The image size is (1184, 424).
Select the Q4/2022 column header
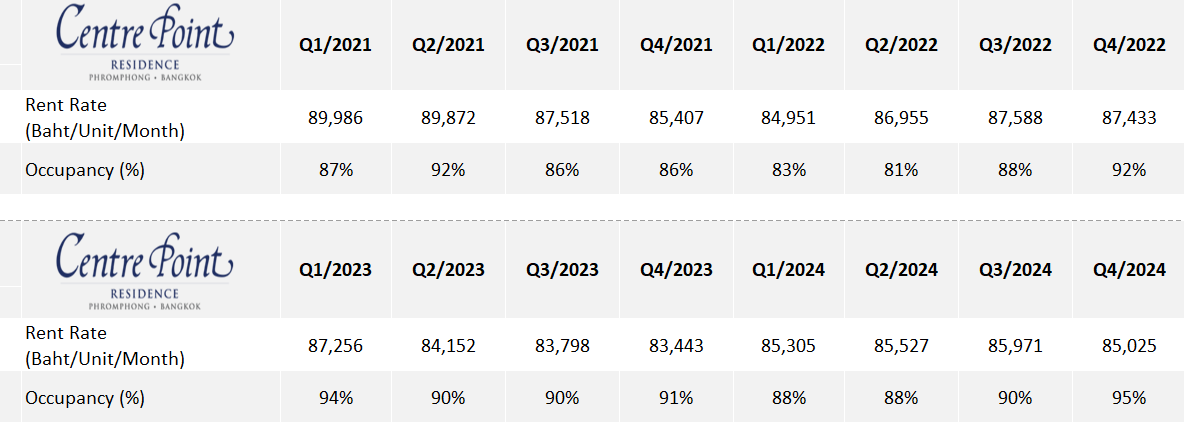pos(1129,45)
